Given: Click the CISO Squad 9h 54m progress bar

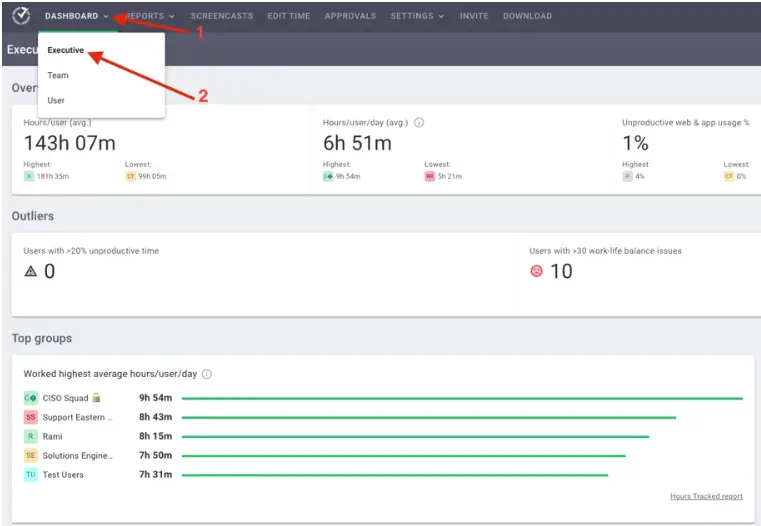Looking at the screenshot, I should coord(462,398).
